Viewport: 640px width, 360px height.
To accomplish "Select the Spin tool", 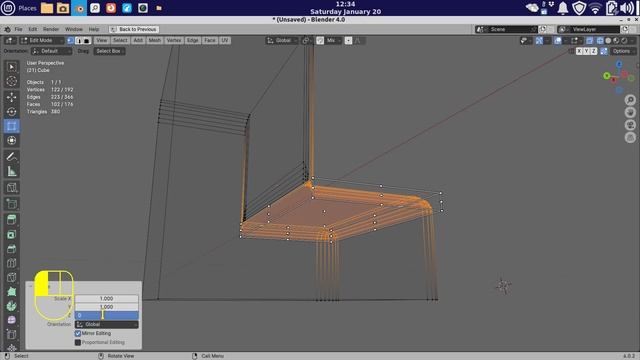I will [x=11, y=306].
